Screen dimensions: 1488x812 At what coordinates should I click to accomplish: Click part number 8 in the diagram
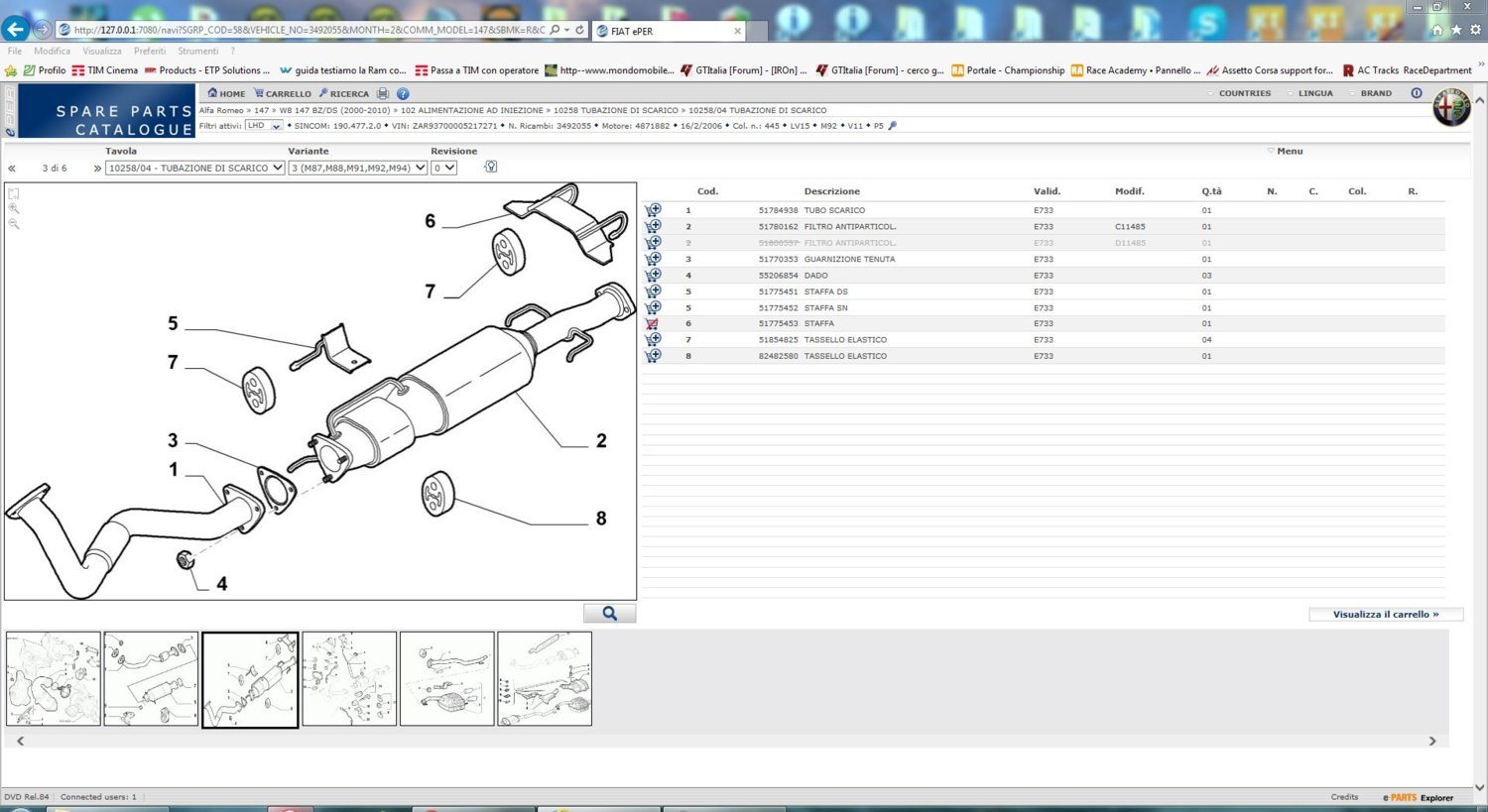tap(601, 518)
